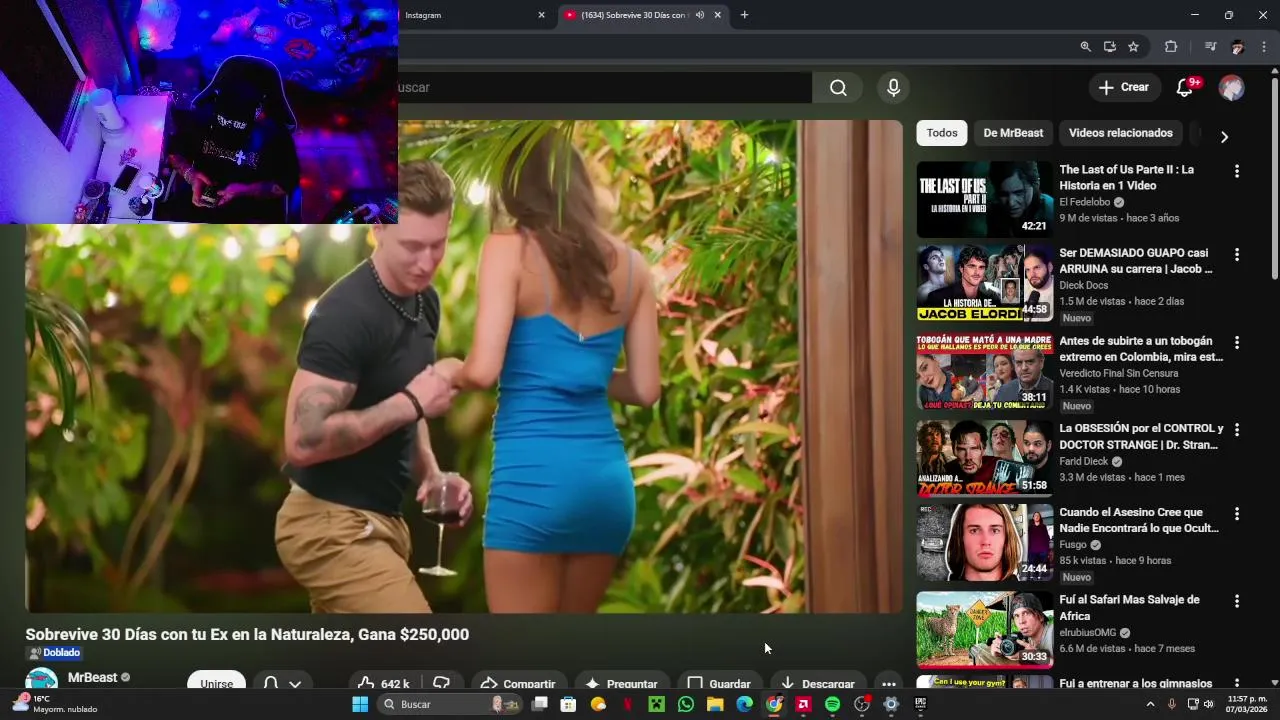1280x720 pixels.
Task: Open the YouTube account avatar menu
Action: [1231, 88]
